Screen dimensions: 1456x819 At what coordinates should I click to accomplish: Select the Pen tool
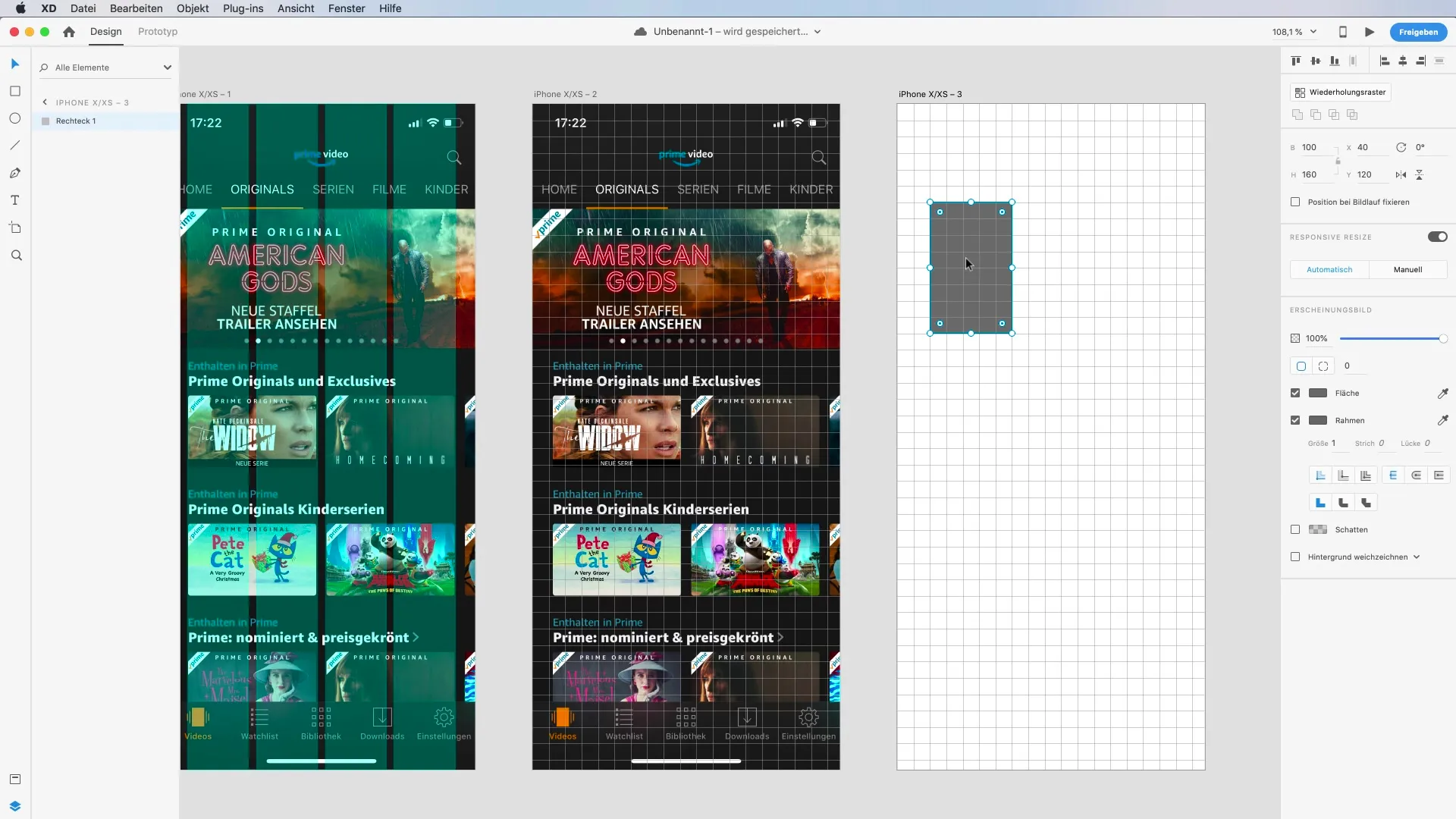pyautogui.click(x=14, y=173)
